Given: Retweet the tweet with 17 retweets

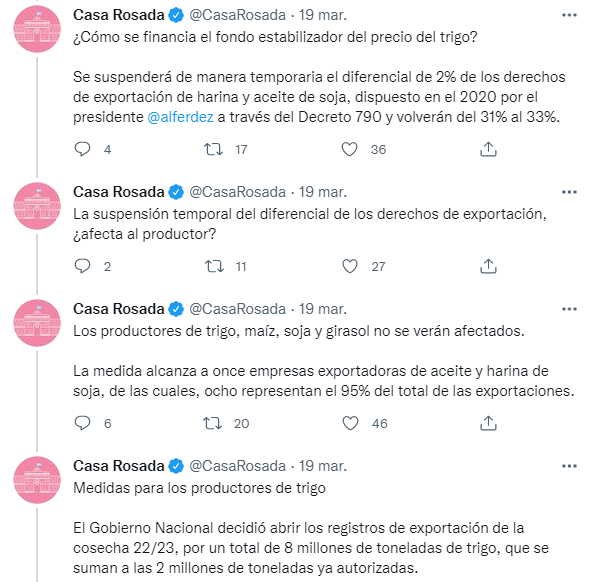Looking at the screenshot, I should click(214, 149).
